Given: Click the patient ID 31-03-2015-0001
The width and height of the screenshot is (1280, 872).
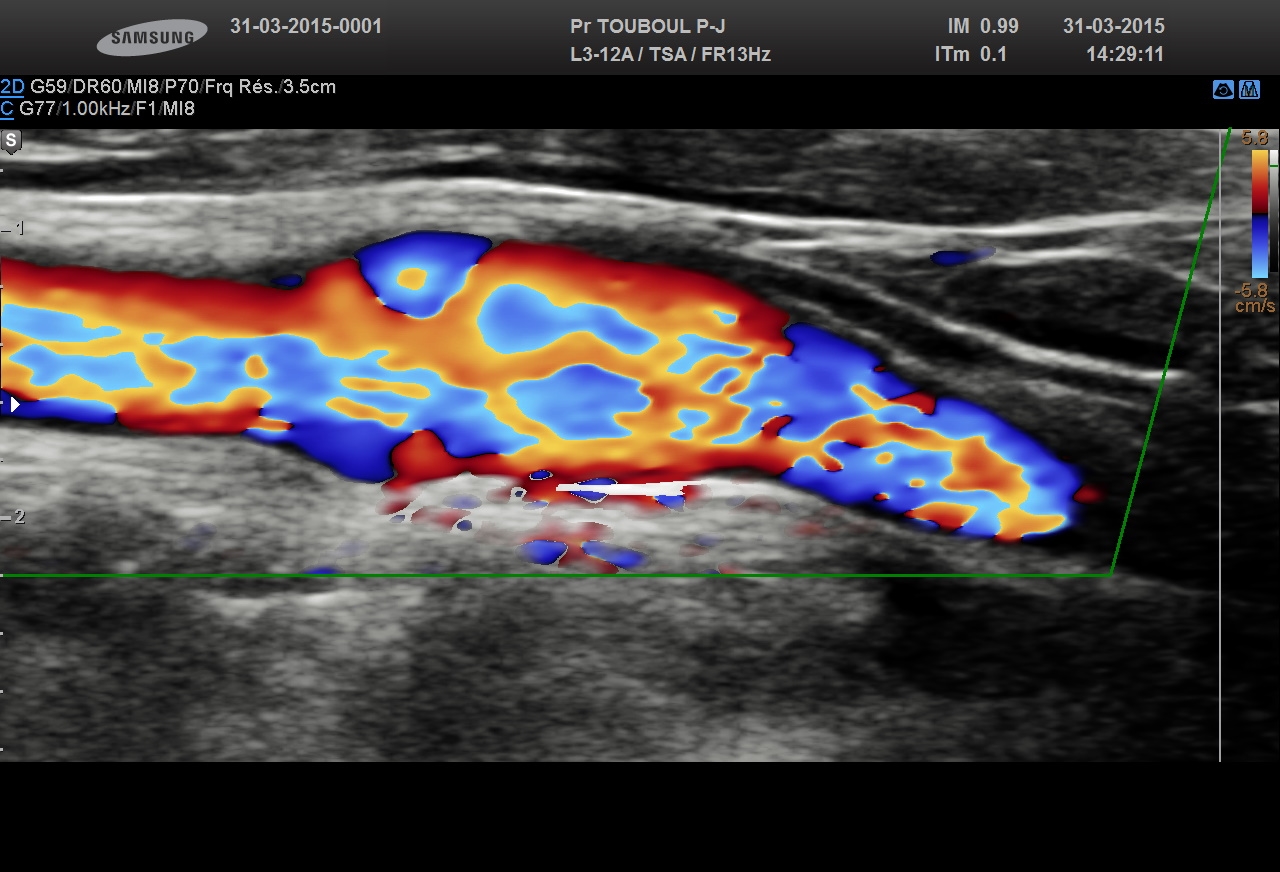Looking at the screenshot, I should pyautogui.click(x=306, y=27).
